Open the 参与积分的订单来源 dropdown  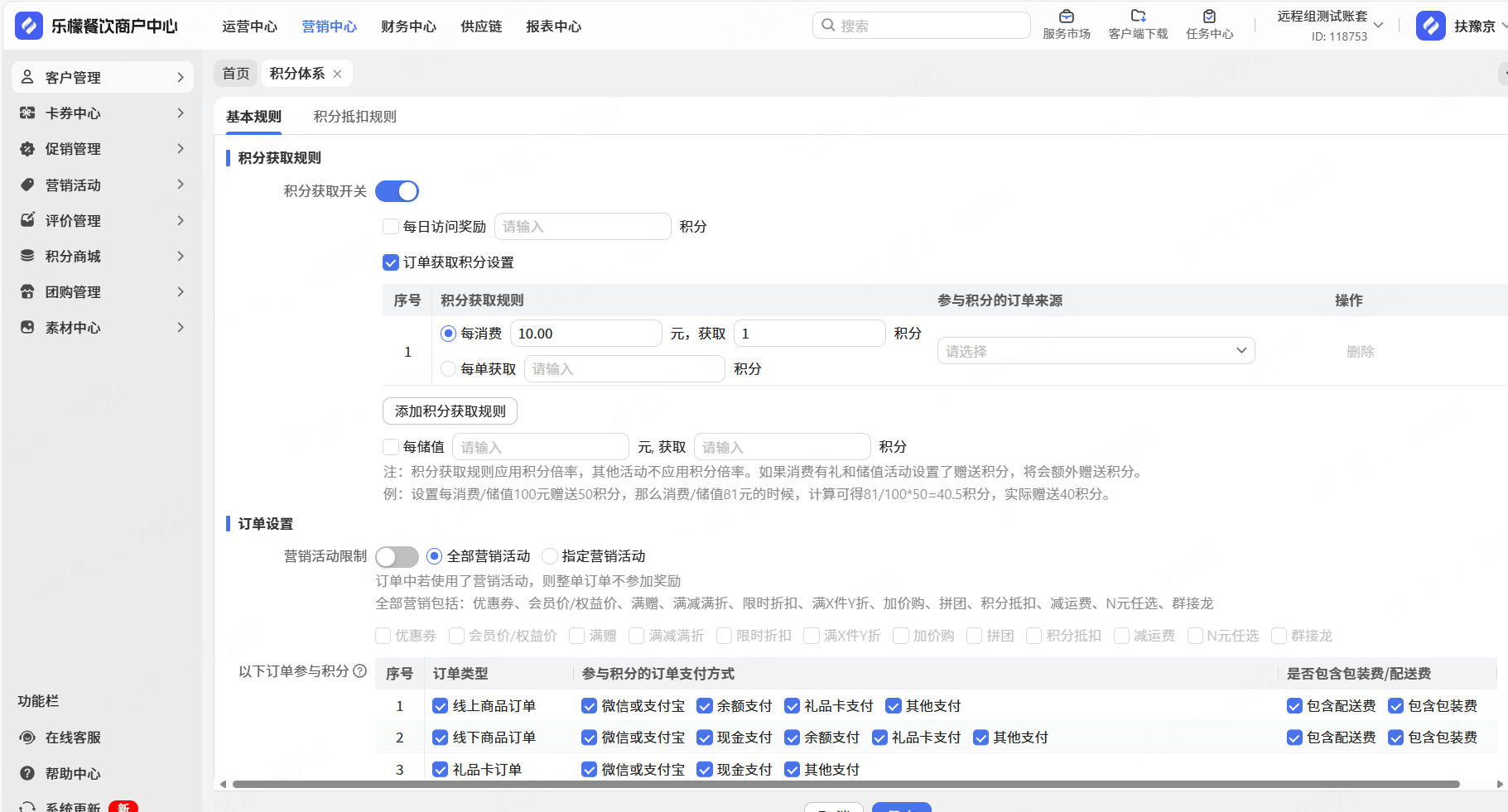coord(1095,351)
